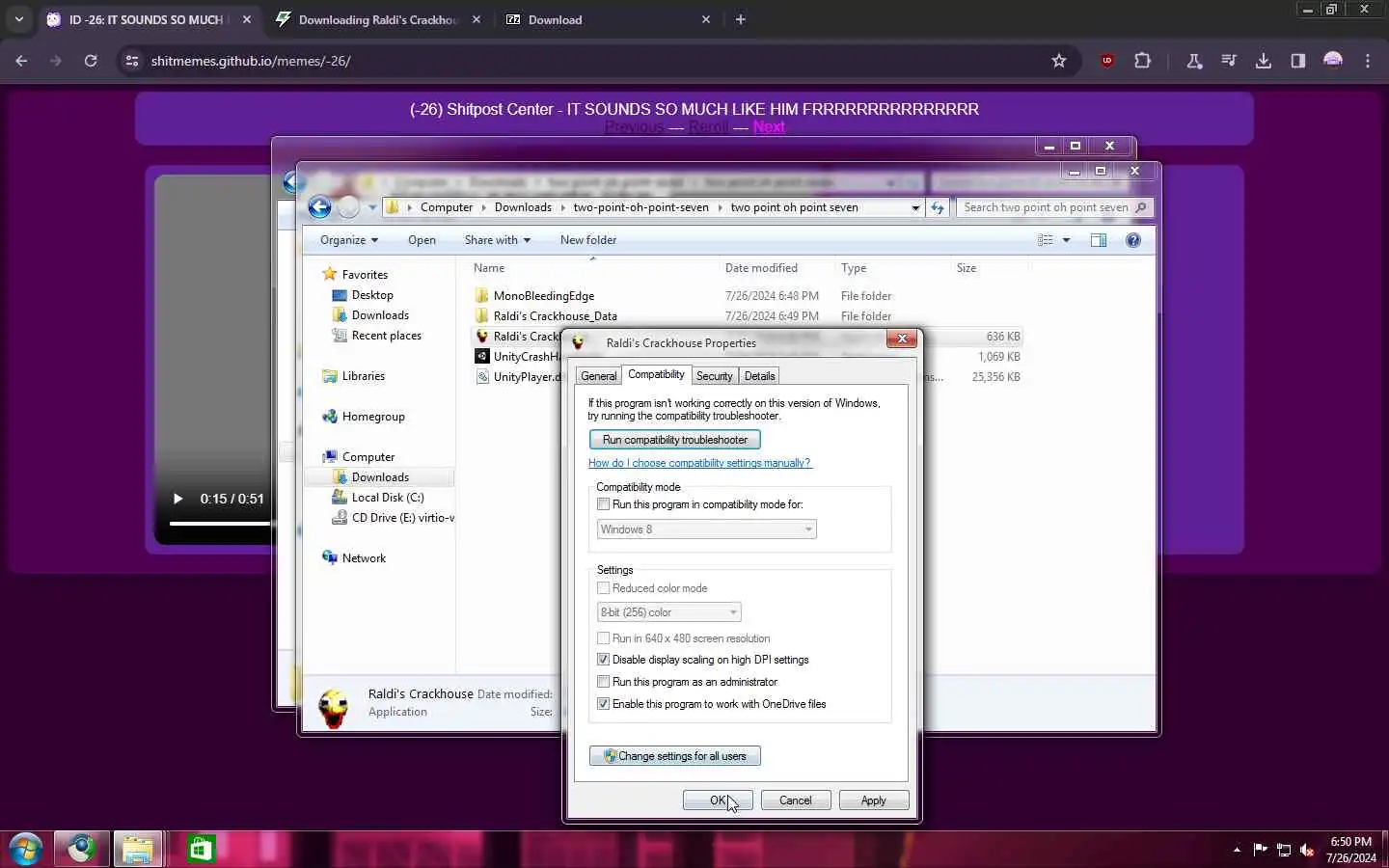Enable Run this program in compatibility mode
This screenshot has height=868, width=1389.
603,504
